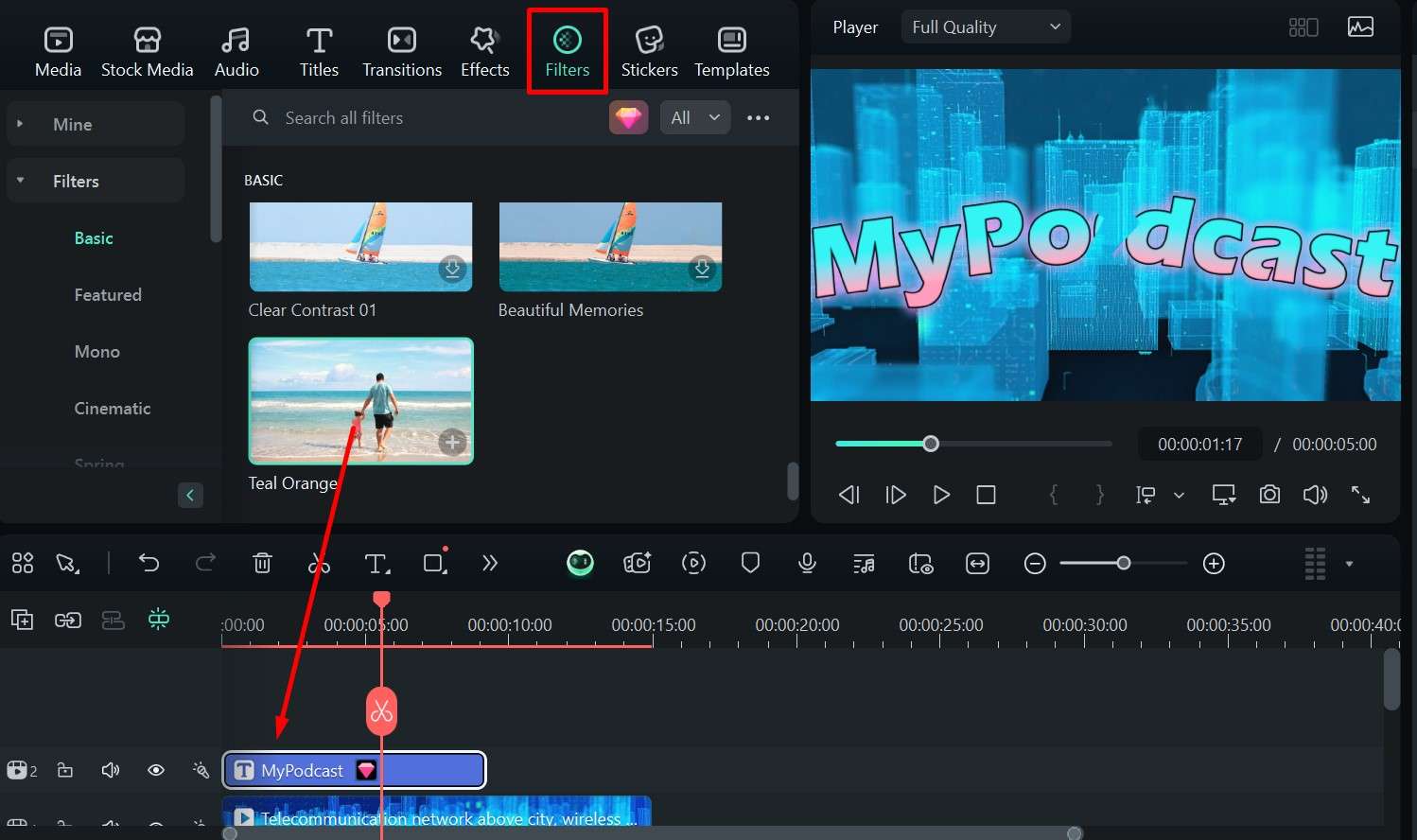This screenshot has width=1417, height=840.
Task: Open the Featured filter category
Action: (108, 295)
